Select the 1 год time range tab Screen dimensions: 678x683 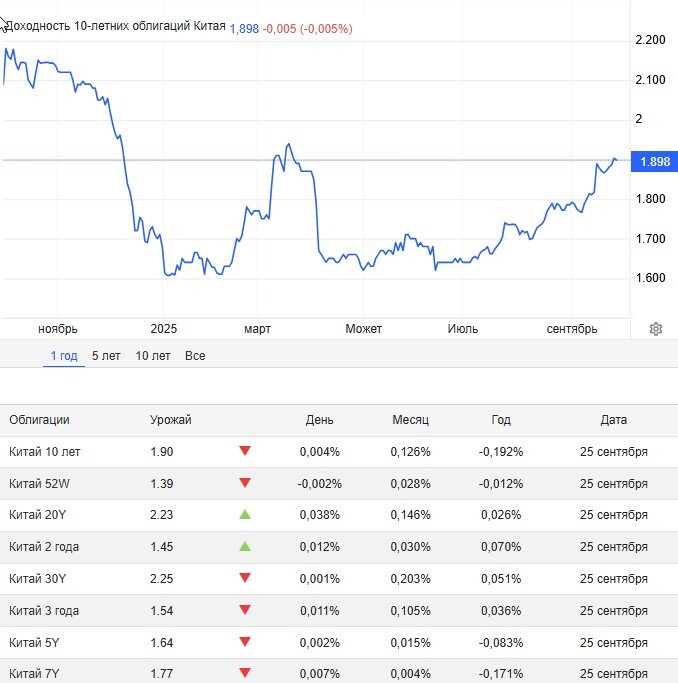click(64, 356)
